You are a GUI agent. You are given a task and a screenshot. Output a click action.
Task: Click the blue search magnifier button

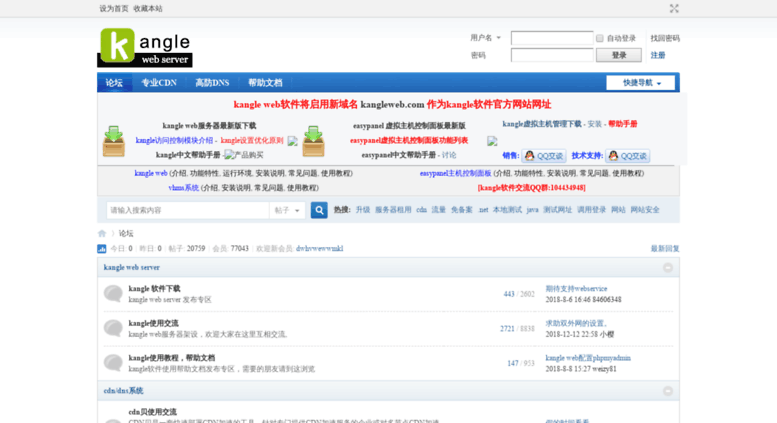(319, 210)
